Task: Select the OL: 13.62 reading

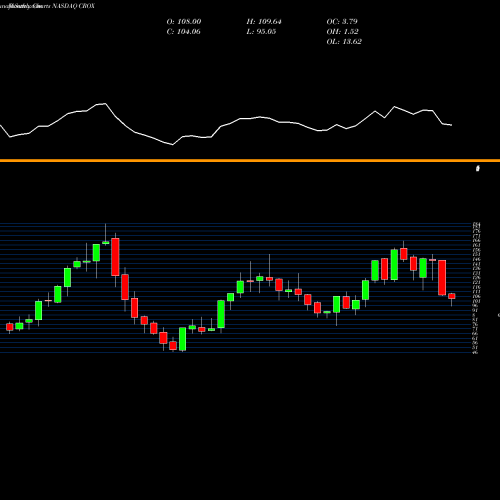Action: click(344, 42)
